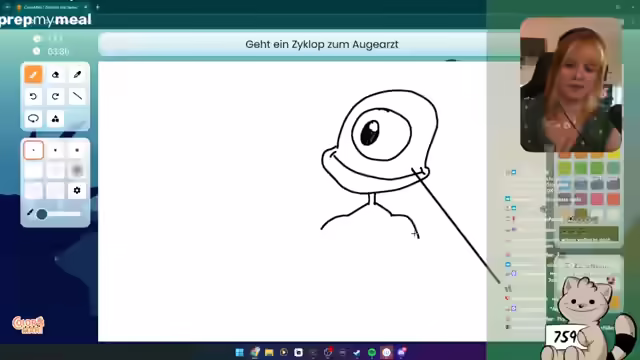Image resolution: width=640 pixels, height=360 pixels.
Task: Open File Explorer from the taskbar
Action: coord(269,352)
